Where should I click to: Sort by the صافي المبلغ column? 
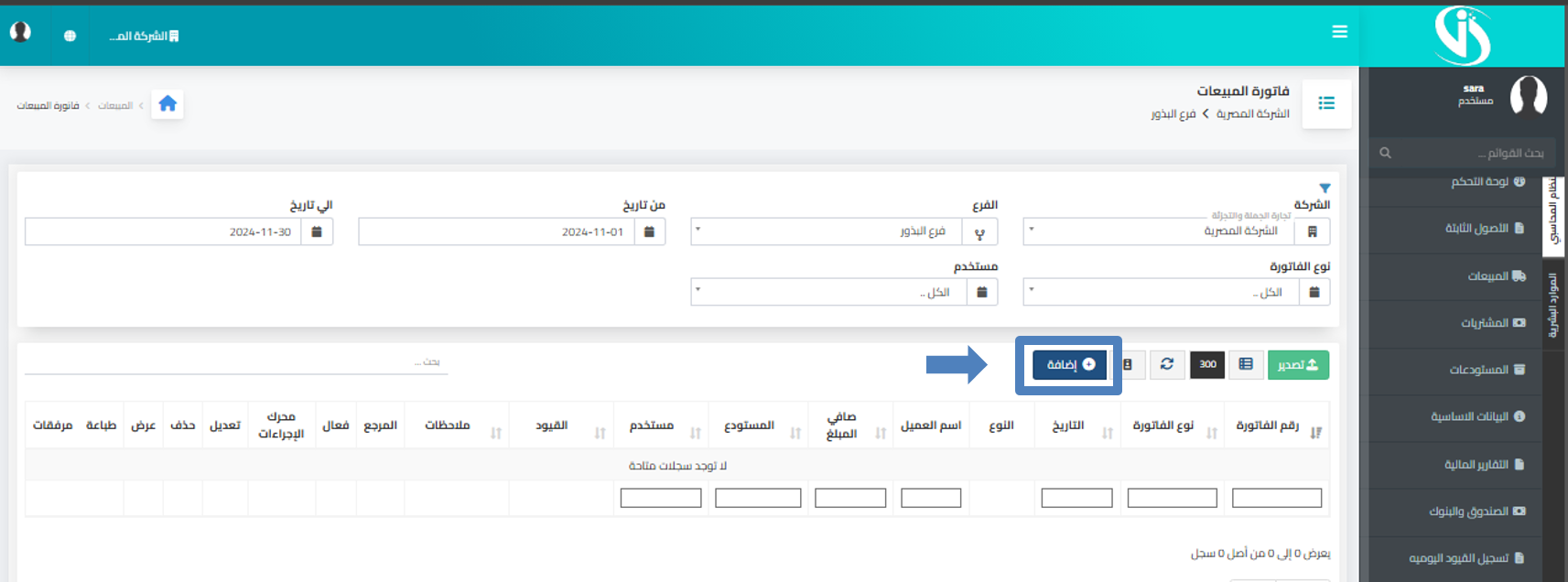click(850, 426)
